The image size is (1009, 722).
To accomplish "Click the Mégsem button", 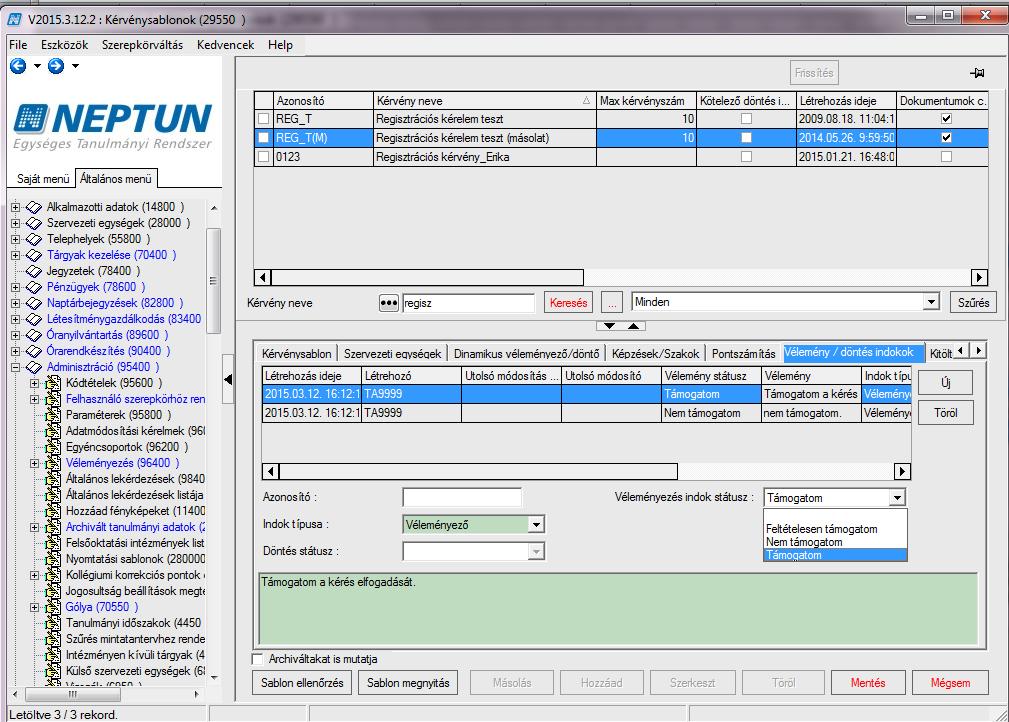I will (950, 683).
